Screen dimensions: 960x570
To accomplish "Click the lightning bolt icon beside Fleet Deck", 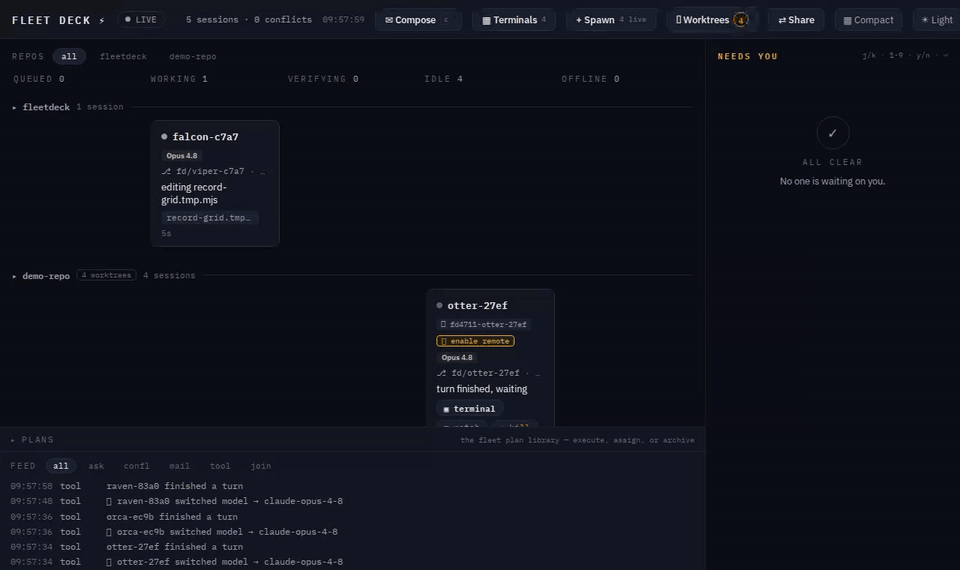I will click(x=102, y=20).
